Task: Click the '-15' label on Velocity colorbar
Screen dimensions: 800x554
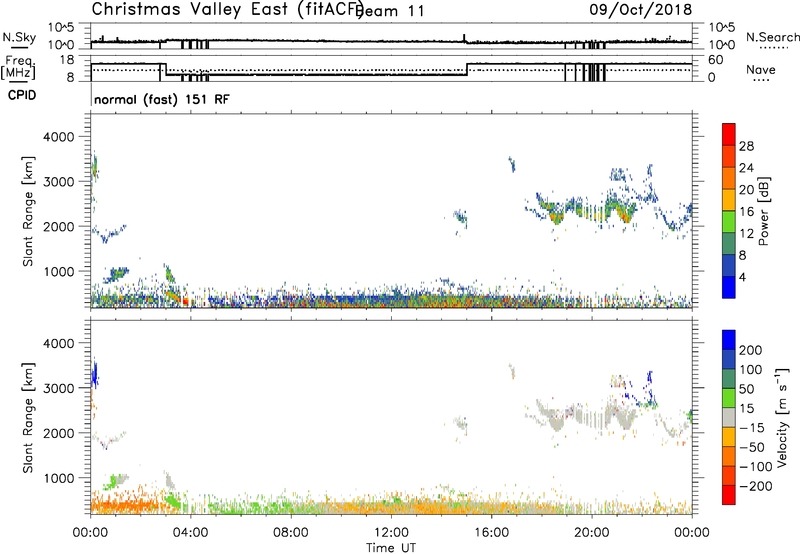Action: click(x=752, y=428)
